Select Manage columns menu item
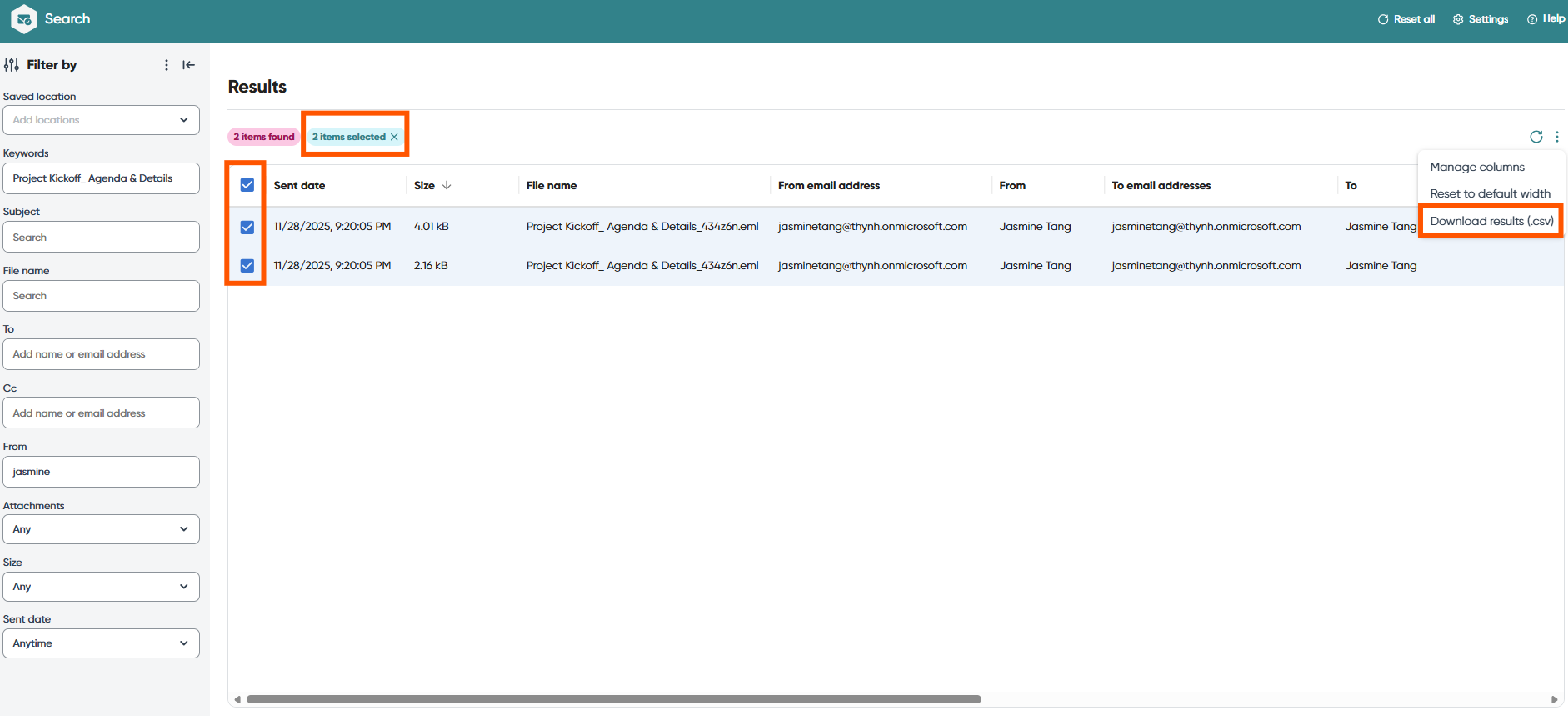The image size is (1568, 716). (1477, 167)
